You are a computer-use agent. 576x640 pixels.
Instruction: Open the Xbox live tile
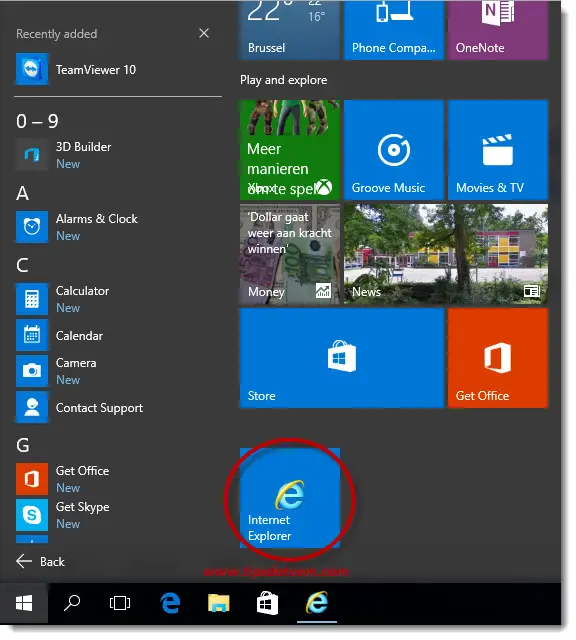point(290,150)
